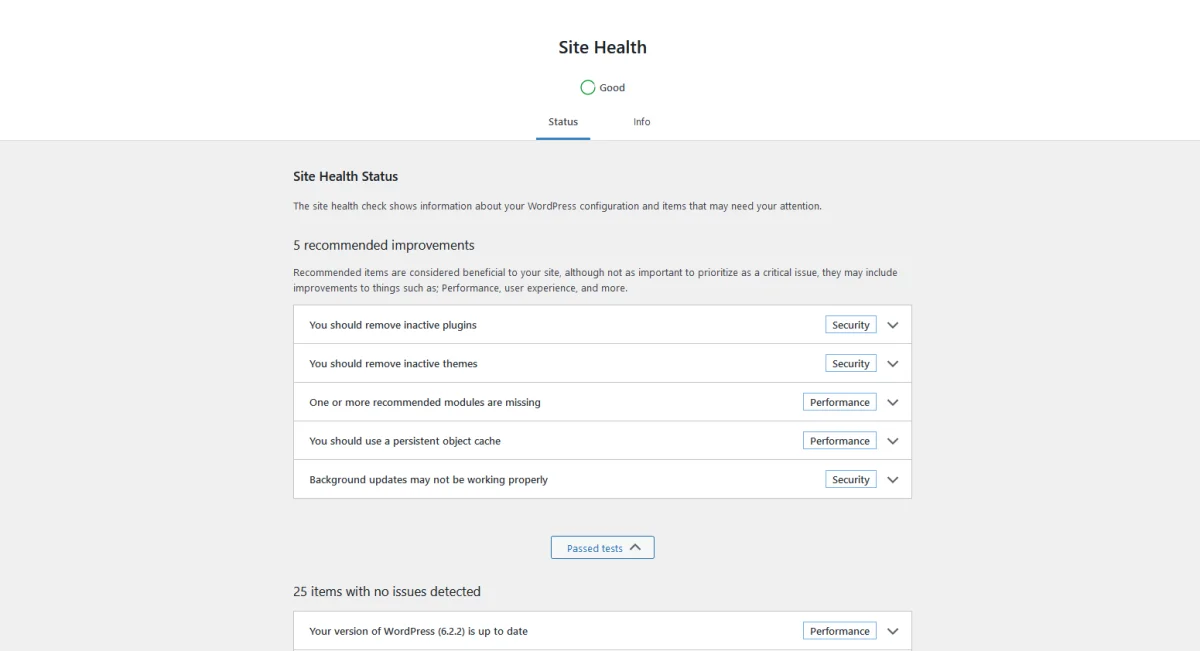The width and height of the screenshot is (1200, 651).
Task: Click Security badge on inactive plugins row
Action: [x=851, y=325]
